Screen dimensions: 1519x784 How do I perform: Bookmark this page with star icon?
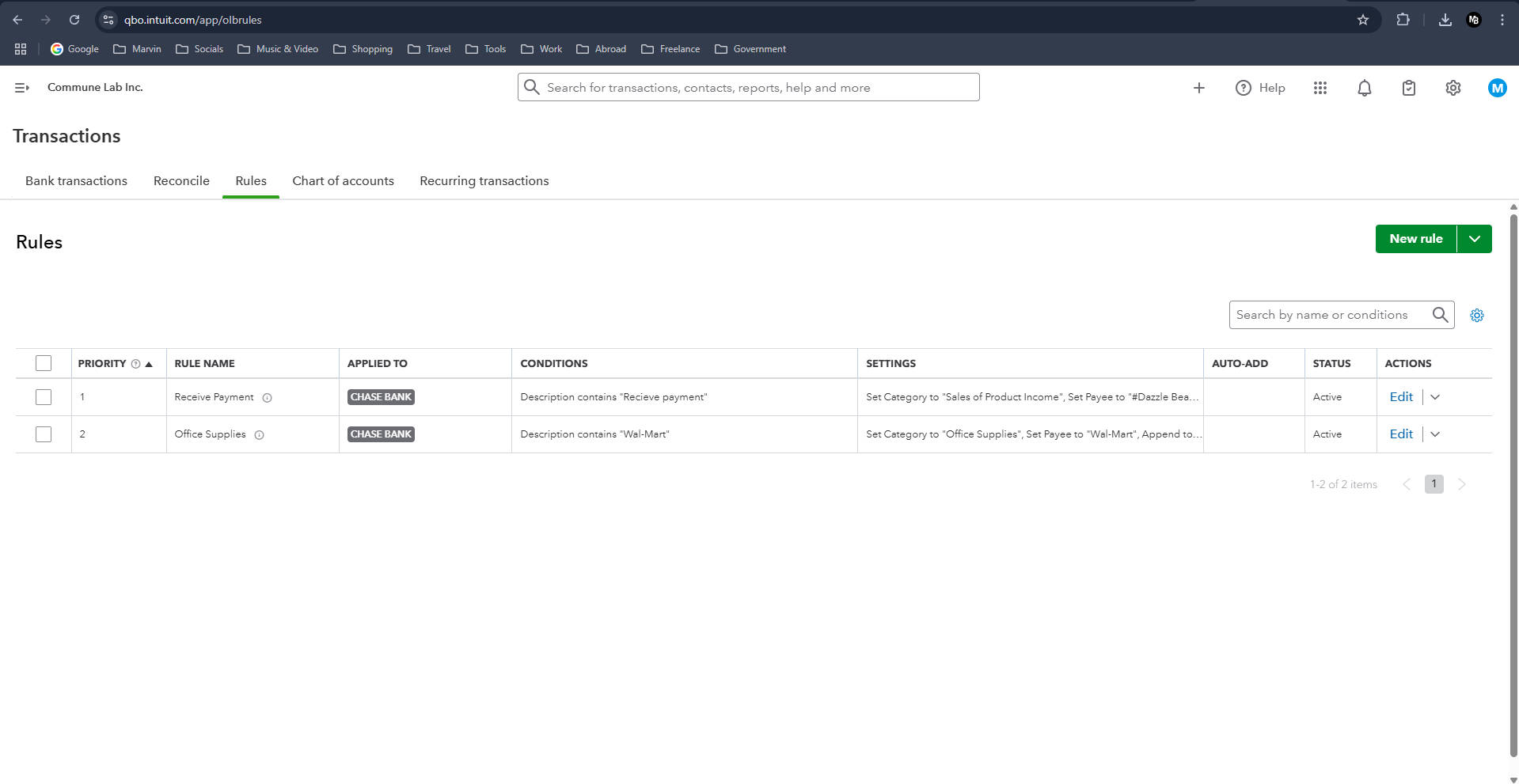click(x=1363, y=20)
